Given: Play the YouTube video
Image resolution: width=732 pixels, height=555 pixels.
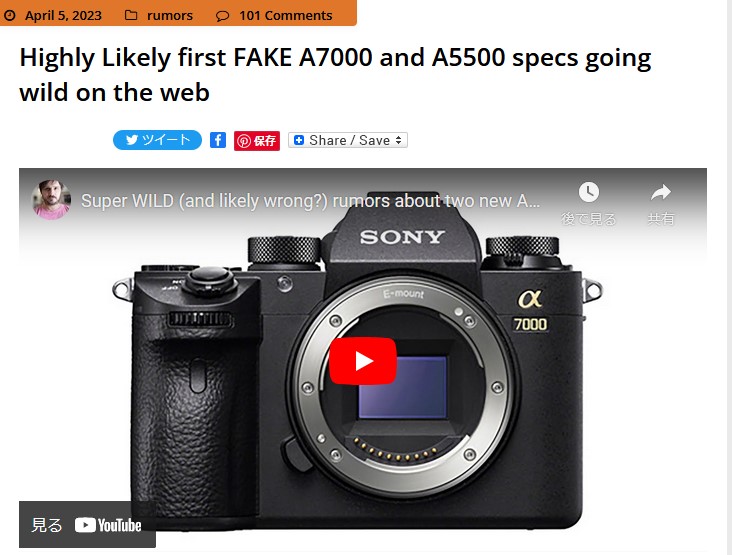Looking at the screenshot, I should tap(363, 361).
